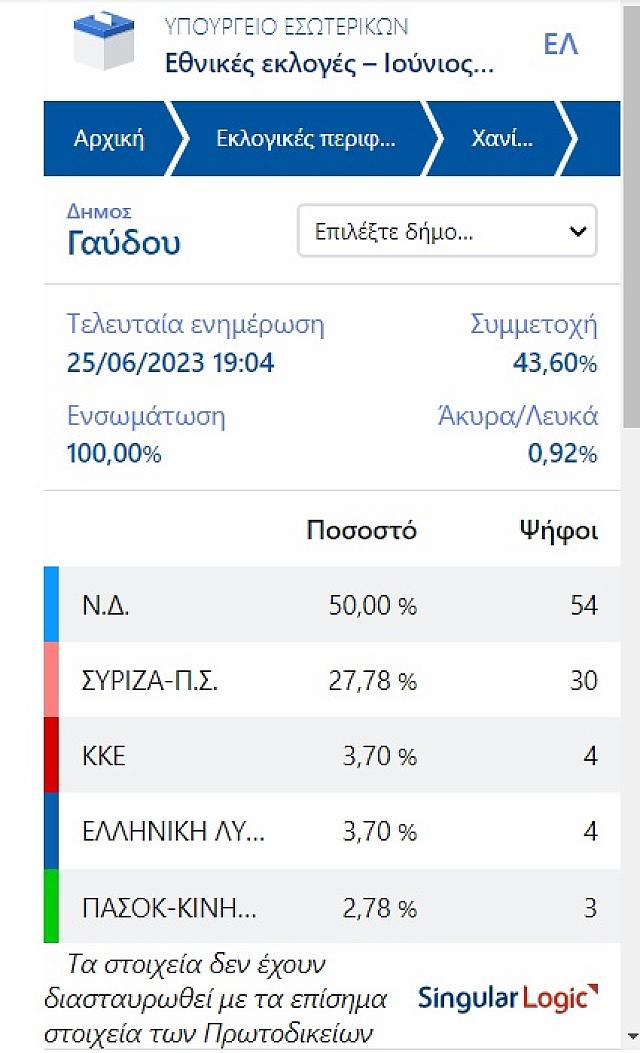Click the Συμμετοχή 43,60% value
Image resolution: width=640 pixels, height=1053 pixels.
pyautogui.click(x=555, y=364)
